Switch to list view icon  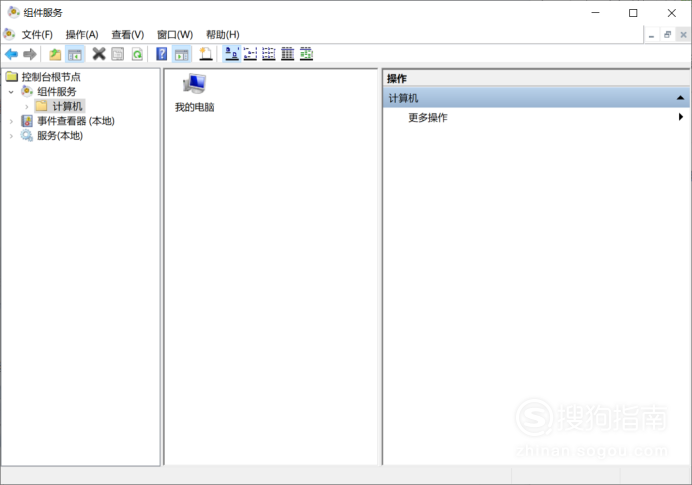point(269,54)
